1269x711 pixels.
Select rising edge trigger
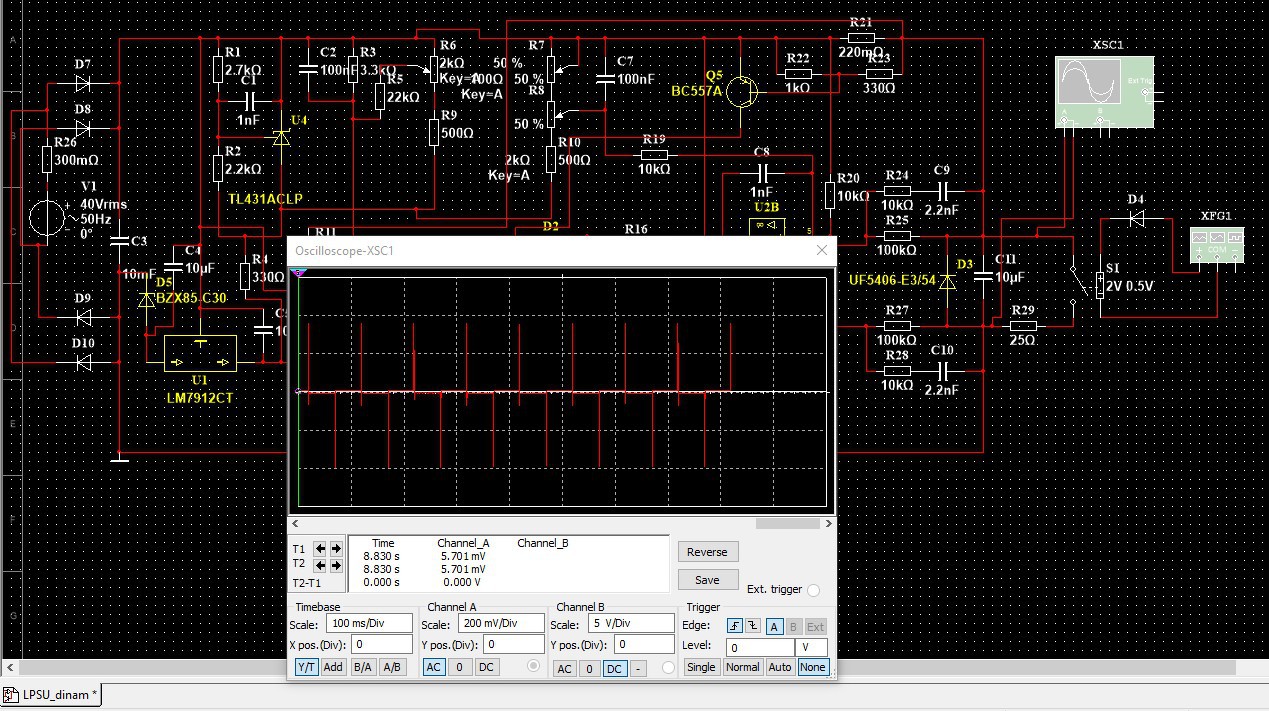click(735, 626)
